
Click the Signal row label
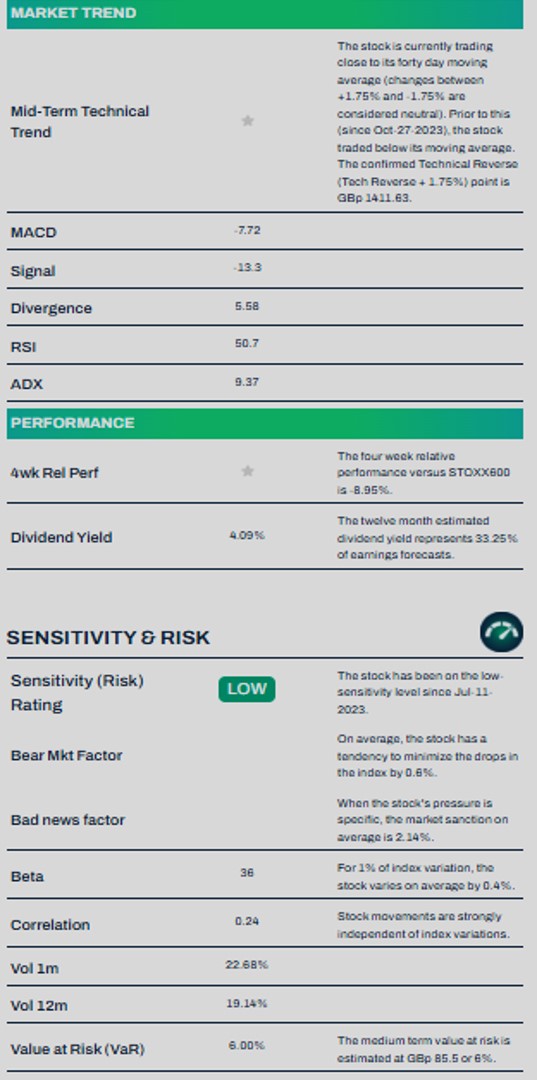pyautogui.click(x=33, y=271)
